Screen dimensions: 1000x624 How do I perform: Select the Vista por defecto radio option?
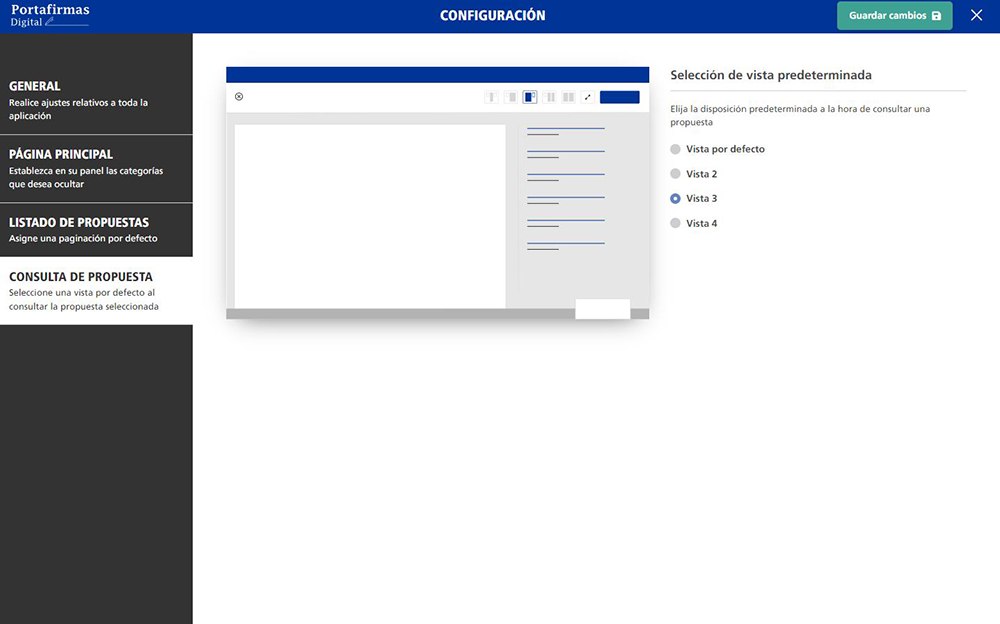pos(676,149)
